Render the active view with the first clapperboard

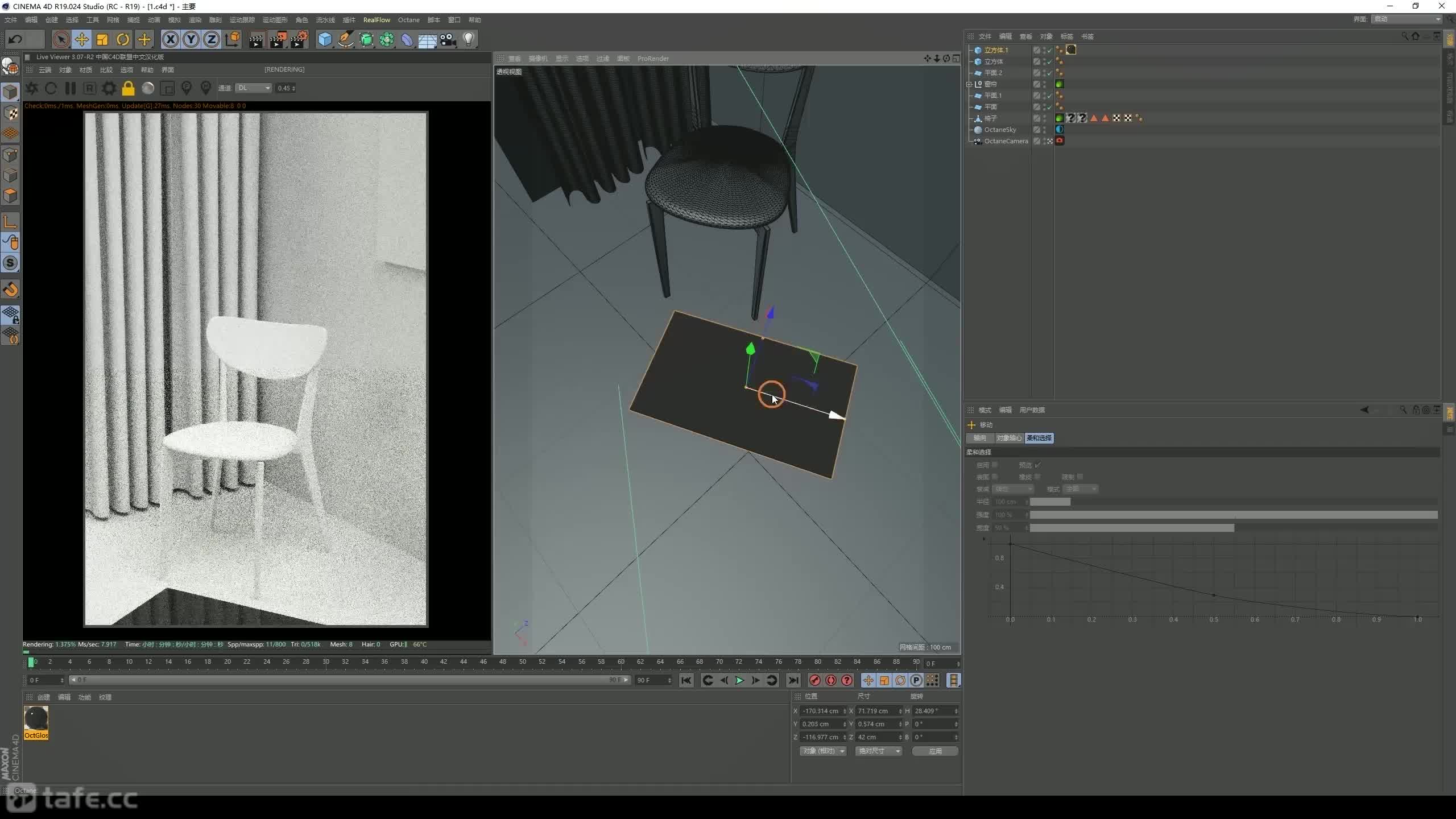click(x=257, y=39)
